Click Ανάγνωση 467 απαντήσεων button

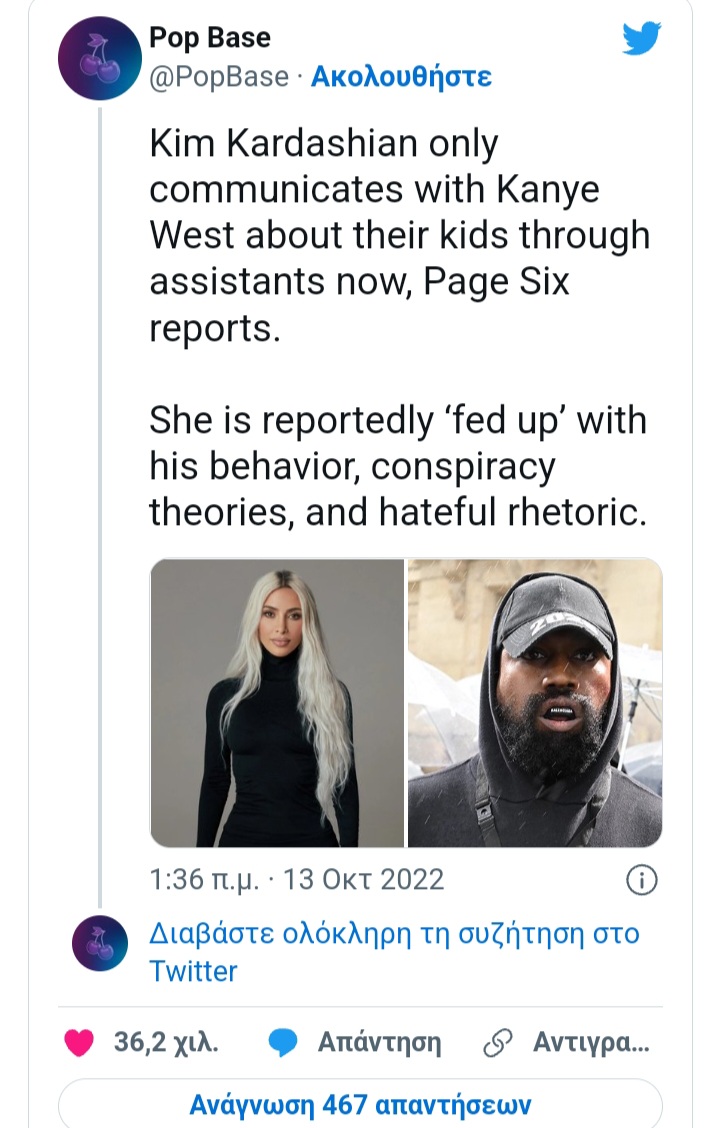click(360, 1104)
